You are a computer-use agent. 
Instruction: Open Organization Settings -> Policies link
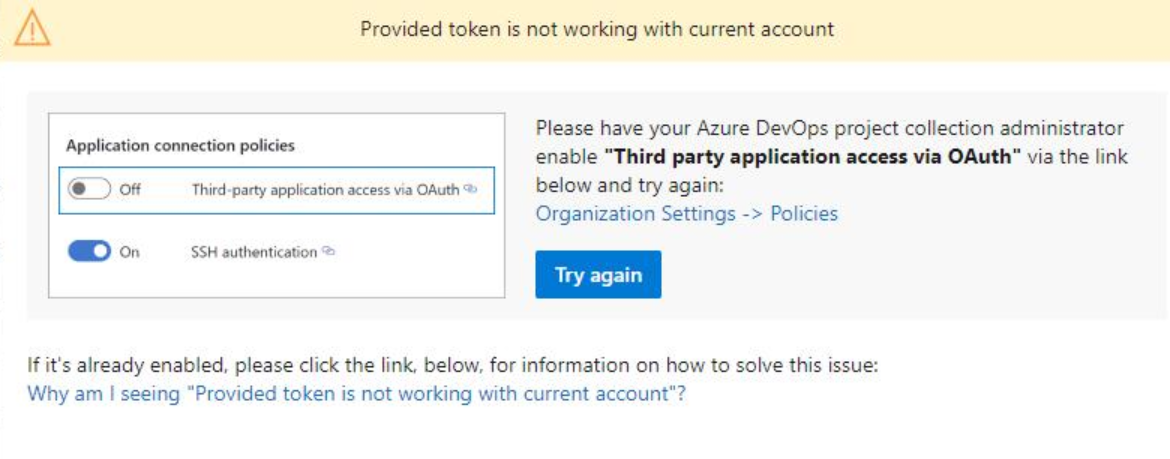(686, 214)
